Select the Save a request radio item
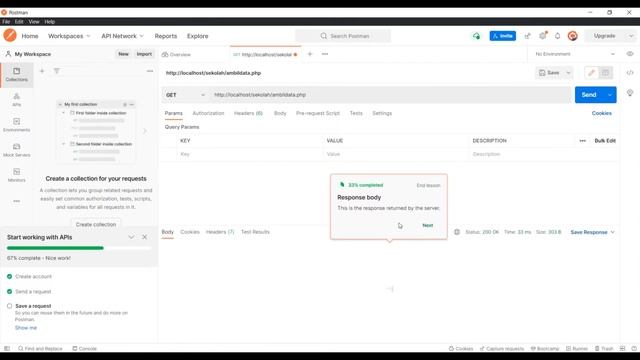 click(x=9, y=306)
